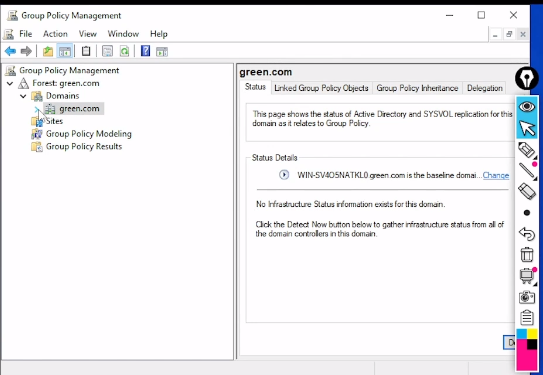The height and width of the screenshot is (375, 543).
Task: Click the green.com heading text
Action: [266, 72]
